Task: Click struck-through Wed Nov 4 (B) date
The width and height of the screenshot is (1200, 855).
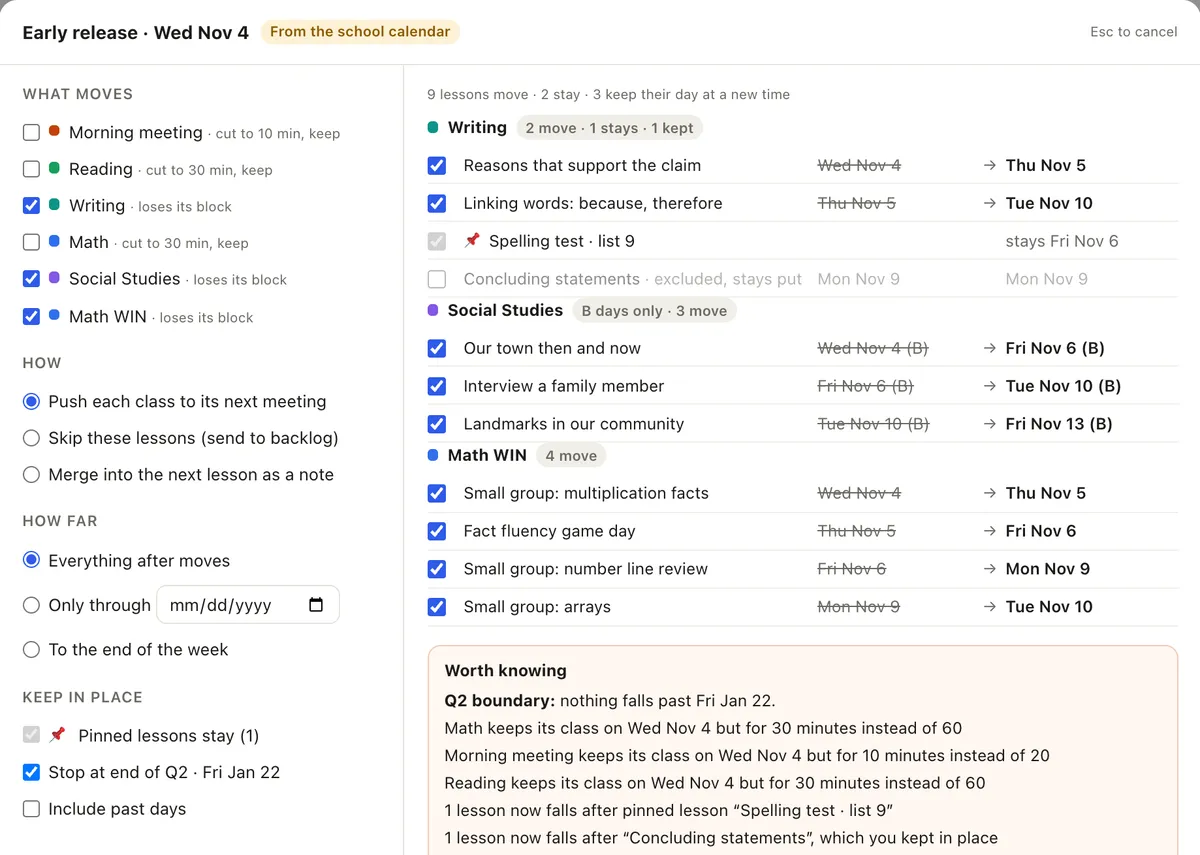Action: click(x=873, y=348)
